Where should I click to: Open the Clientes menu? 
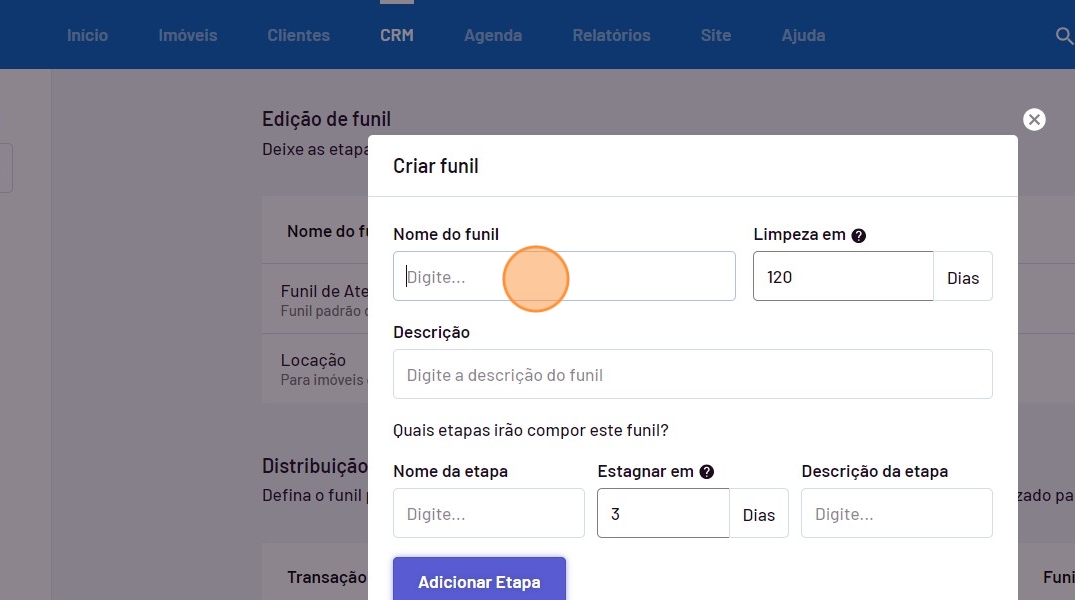tap(298, 35)
